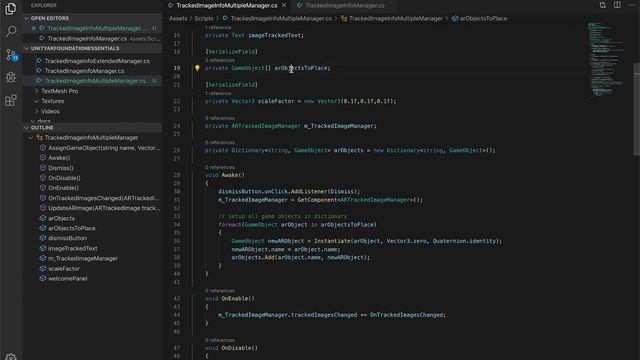Screen dimensions: 640x360
Task: Select arObjectsToPlace field in Outline
Action: (x=72, y=228)
